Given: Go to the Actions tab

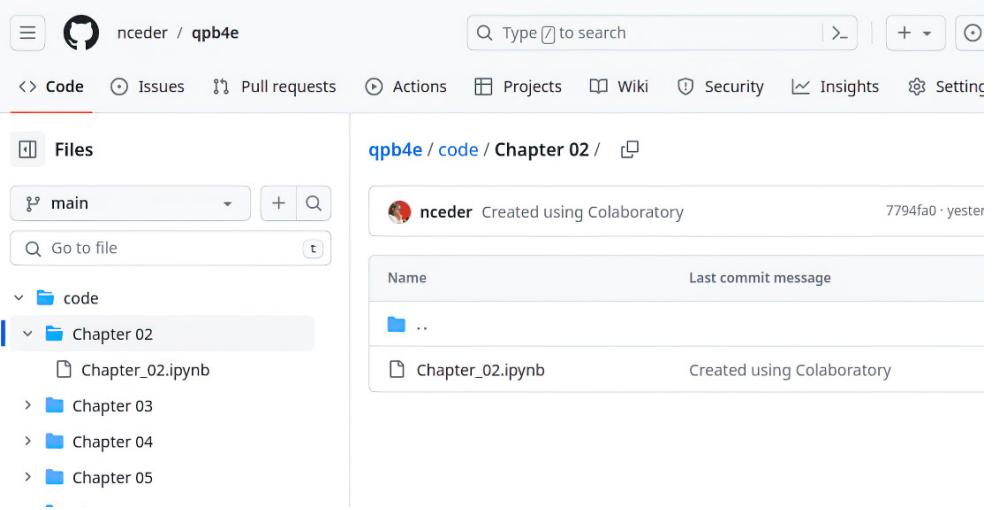Looking at the screenshot, I should (406, 87).
